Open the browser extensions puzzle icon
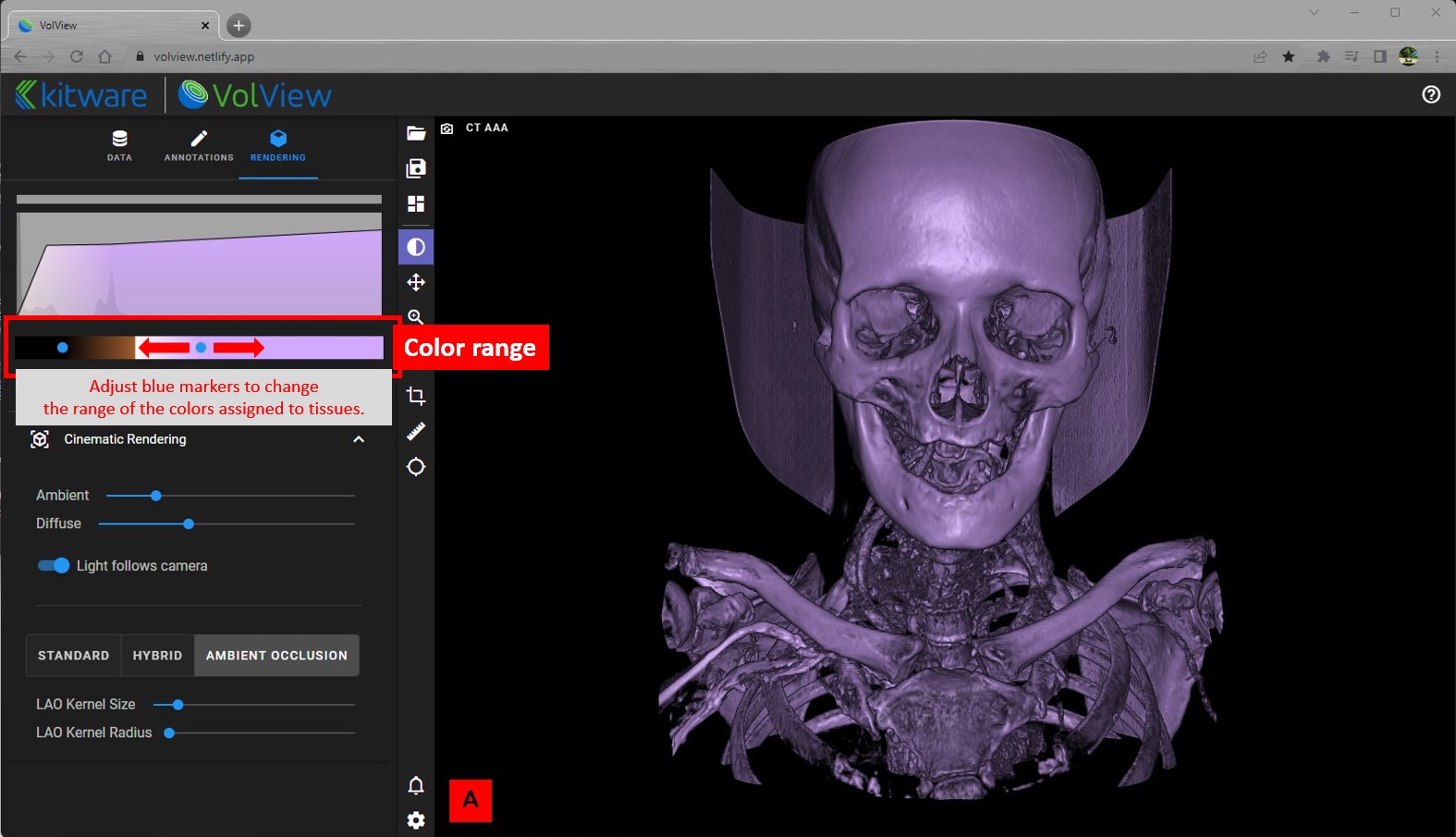Image resolution: width=1456 pixels, height=837 pixels. (1324, 56)
